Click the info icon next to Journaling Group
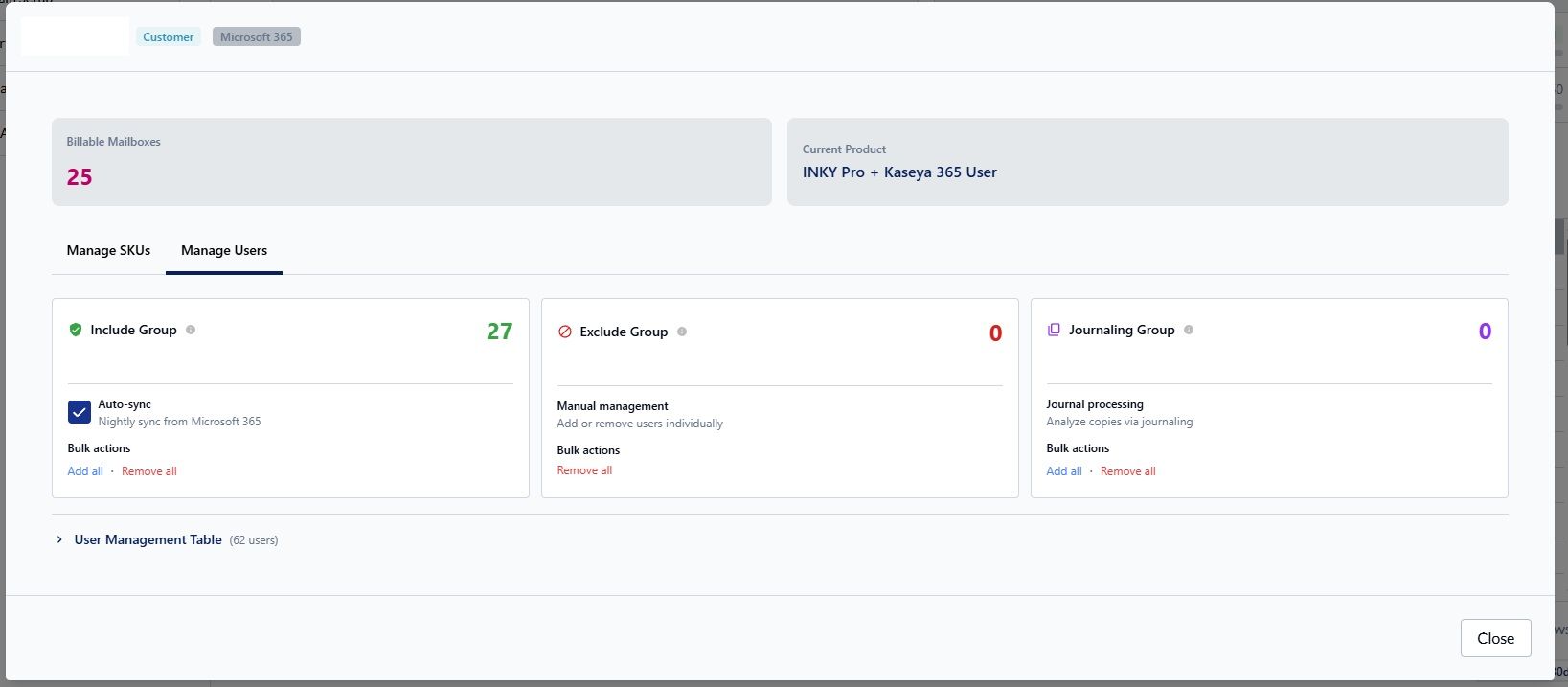 [x=1189, y=330]
